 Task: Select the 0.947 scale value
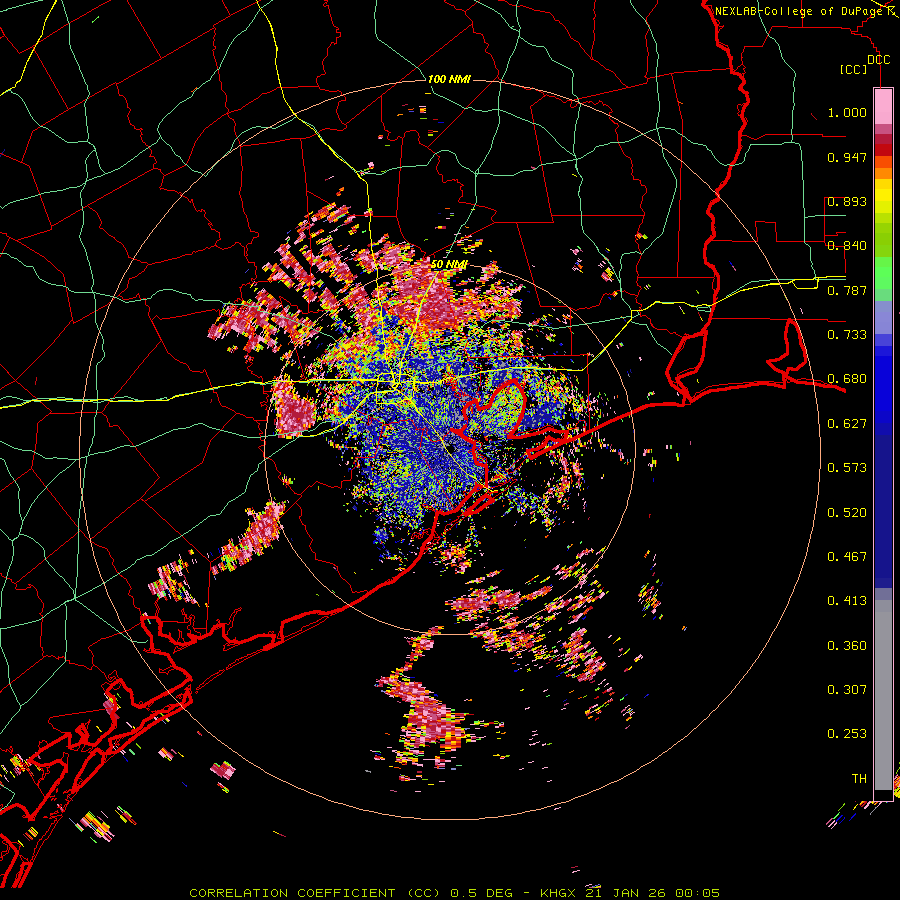(847, 157)
